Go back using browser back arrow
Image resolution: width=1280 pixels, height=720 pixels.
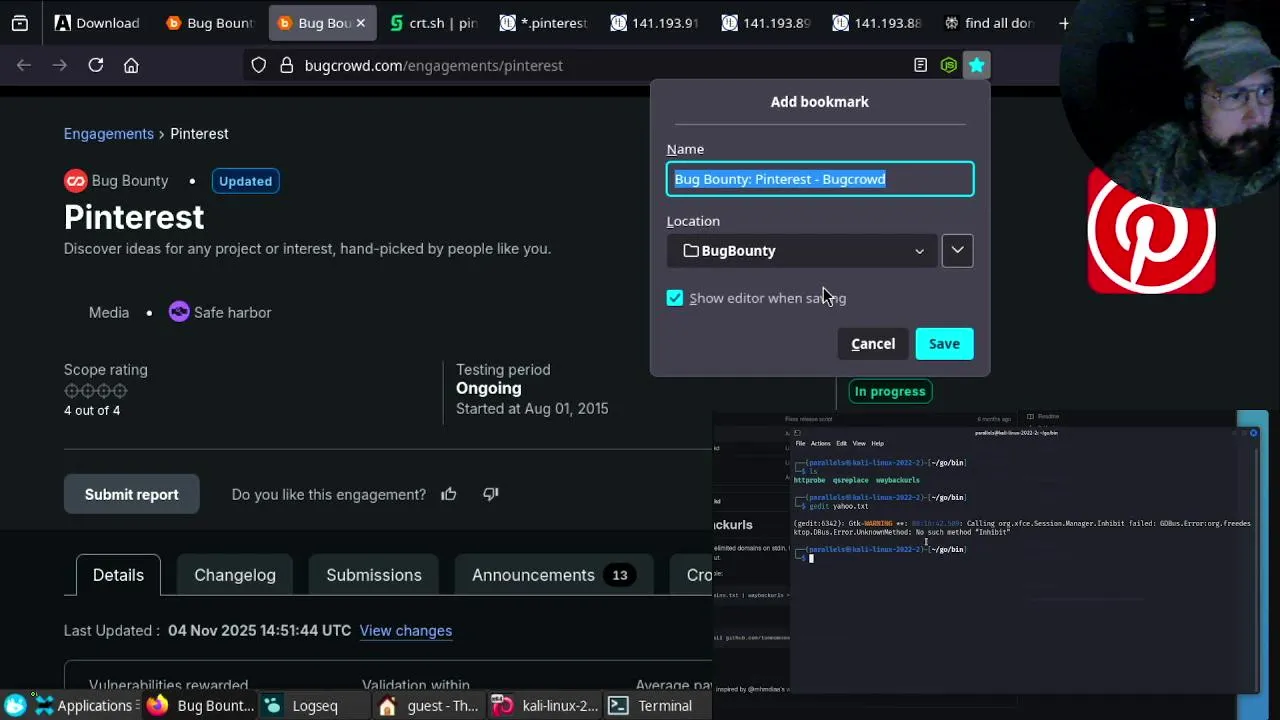(x=24, y=65)
